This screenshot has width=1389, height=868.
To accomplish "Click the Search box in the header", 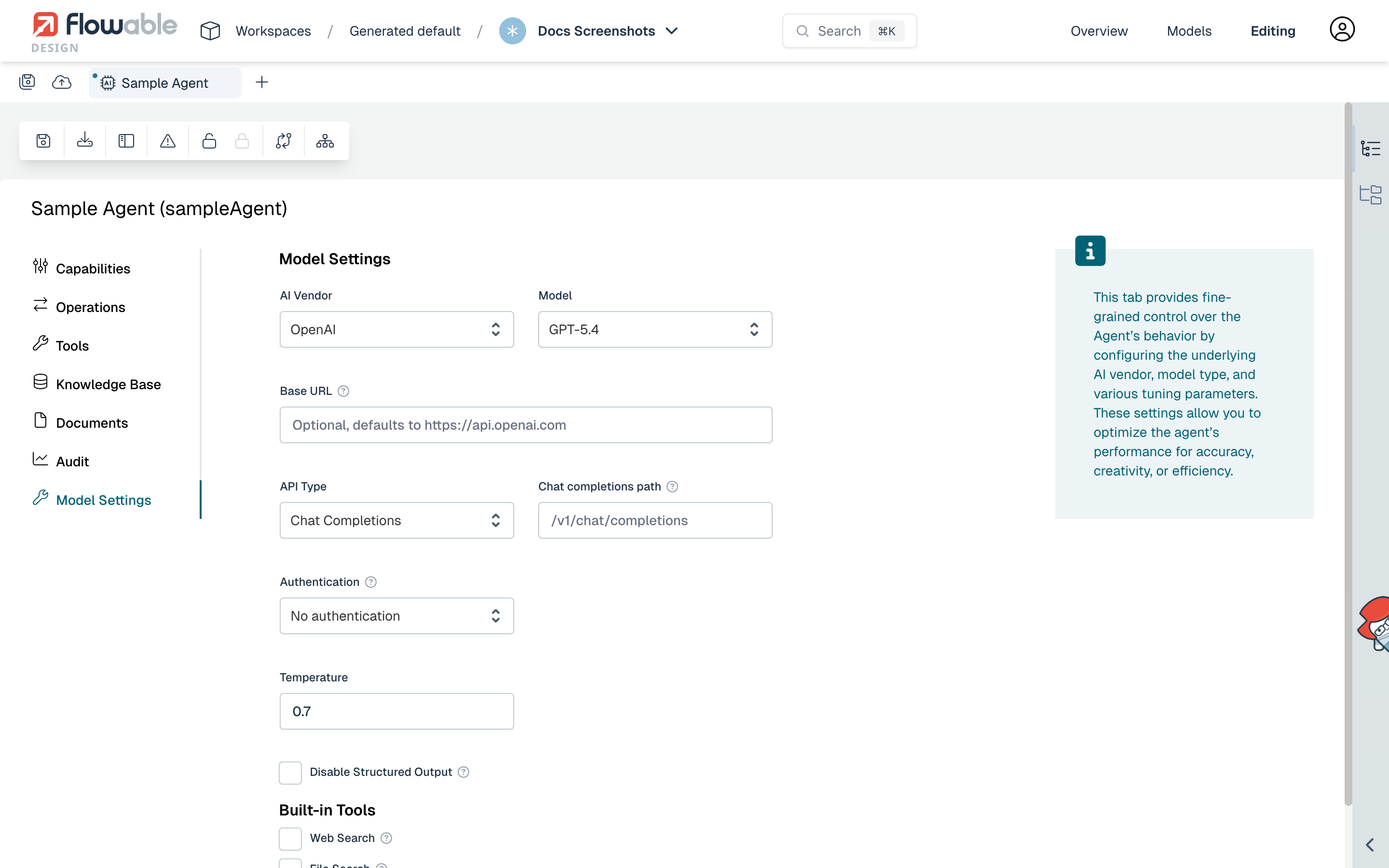I will pyautogui.click(x=849, y=31).
